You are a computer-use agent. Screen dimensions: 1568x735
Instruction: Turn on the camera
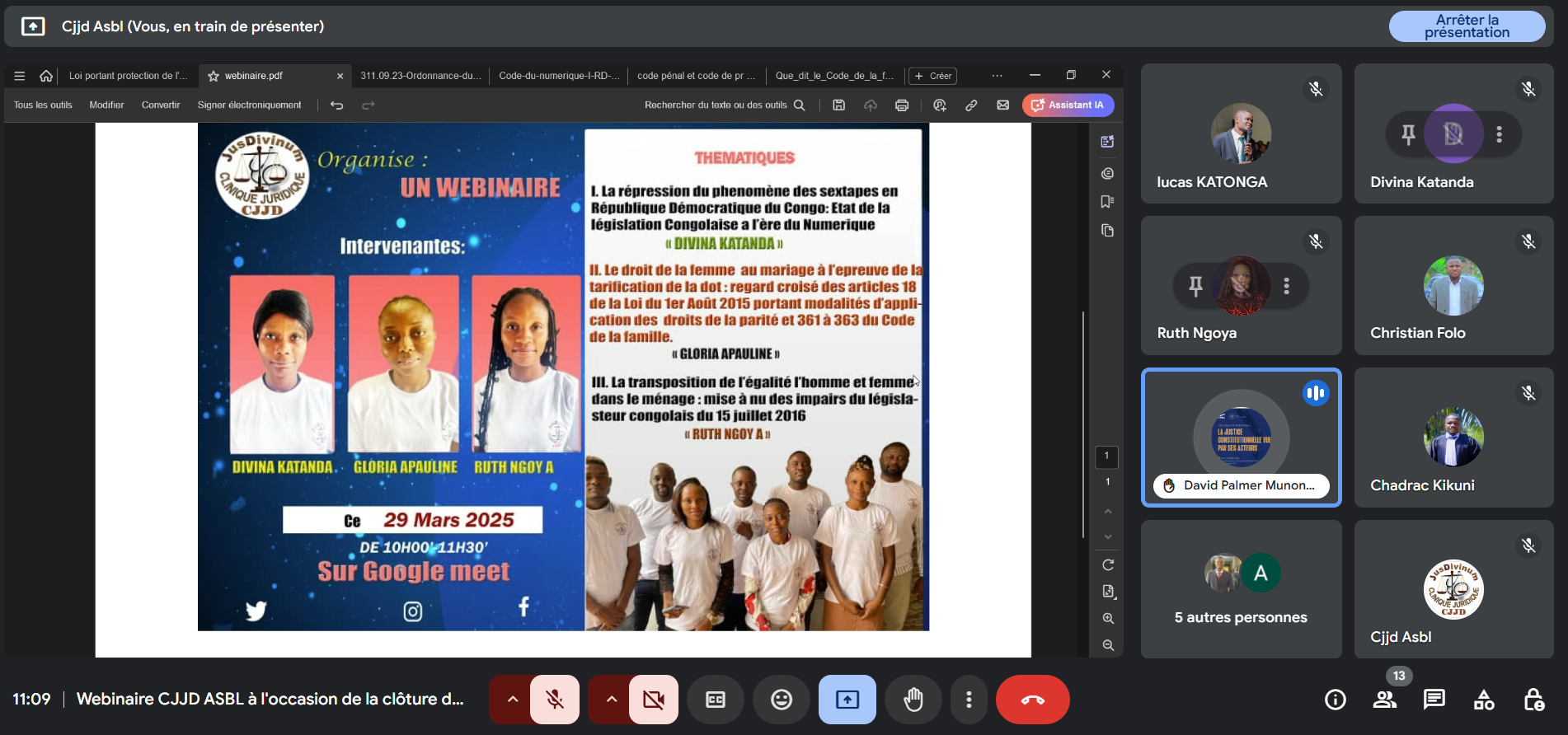[654, 700]
